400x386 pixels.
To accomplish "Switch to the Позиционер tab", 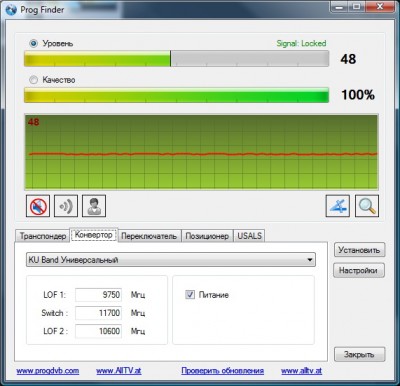I will point(207,236).
